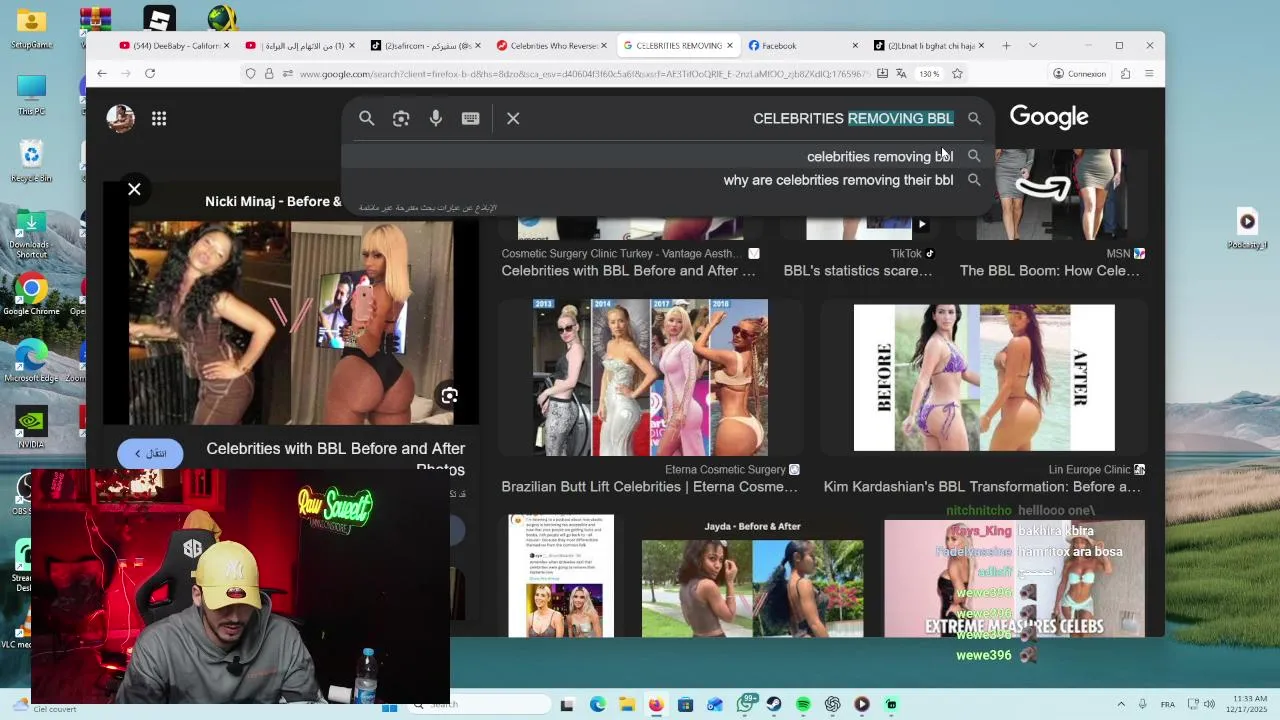Open the Google account profile picture
Screen dimensions: 1280x720
tap(121, 118)
